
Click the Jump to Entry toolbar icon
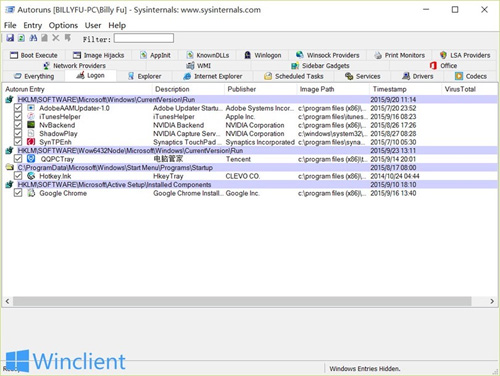point(68,38)
